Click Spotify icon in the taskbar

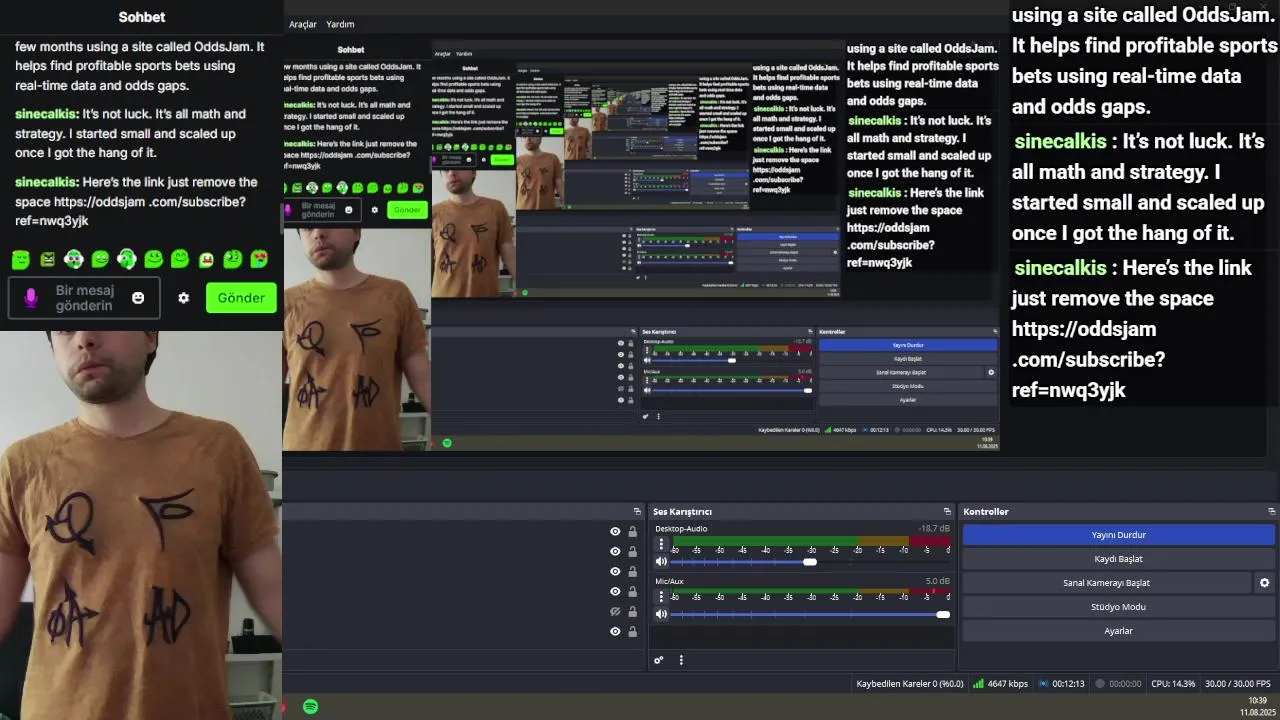pos(310,706)
